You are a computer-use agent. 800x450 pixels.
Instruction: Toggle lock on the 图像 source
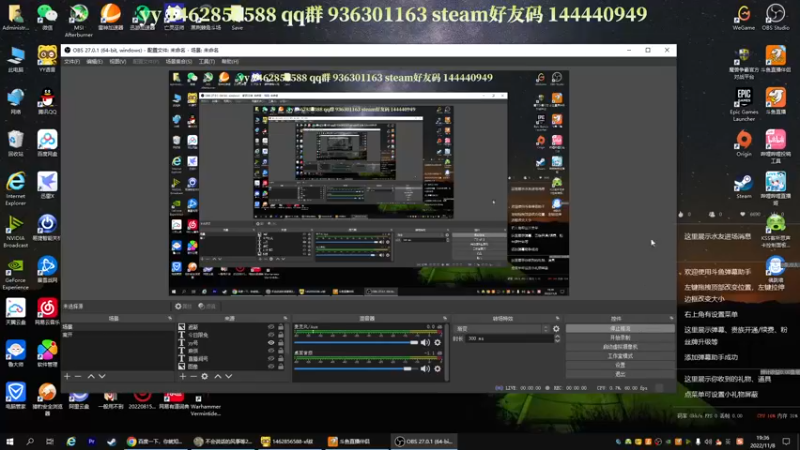pyautogui.click(x=281, y=366)
